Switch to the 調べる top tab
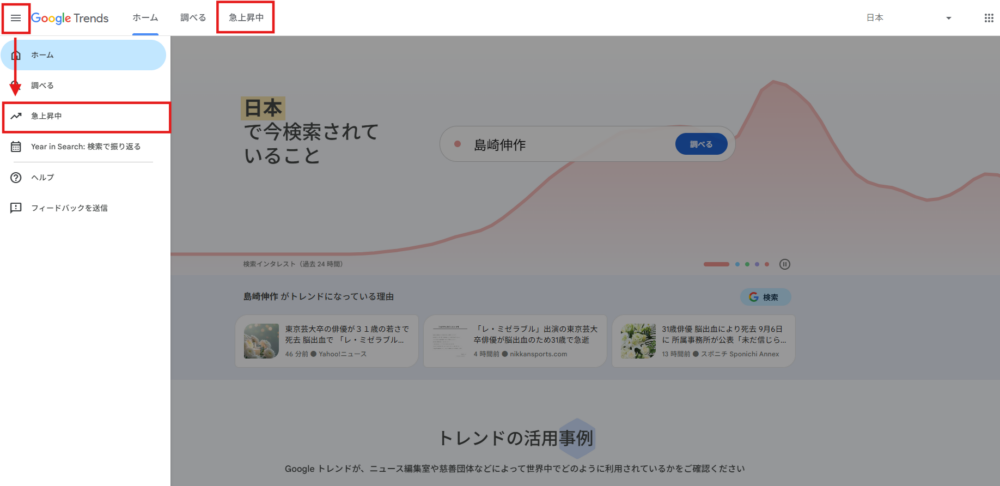 (193, 18)
